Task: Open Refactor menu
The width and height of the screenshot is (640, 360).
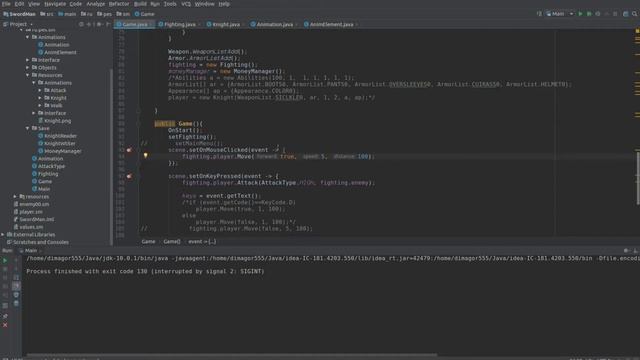Action: [119, 4]
